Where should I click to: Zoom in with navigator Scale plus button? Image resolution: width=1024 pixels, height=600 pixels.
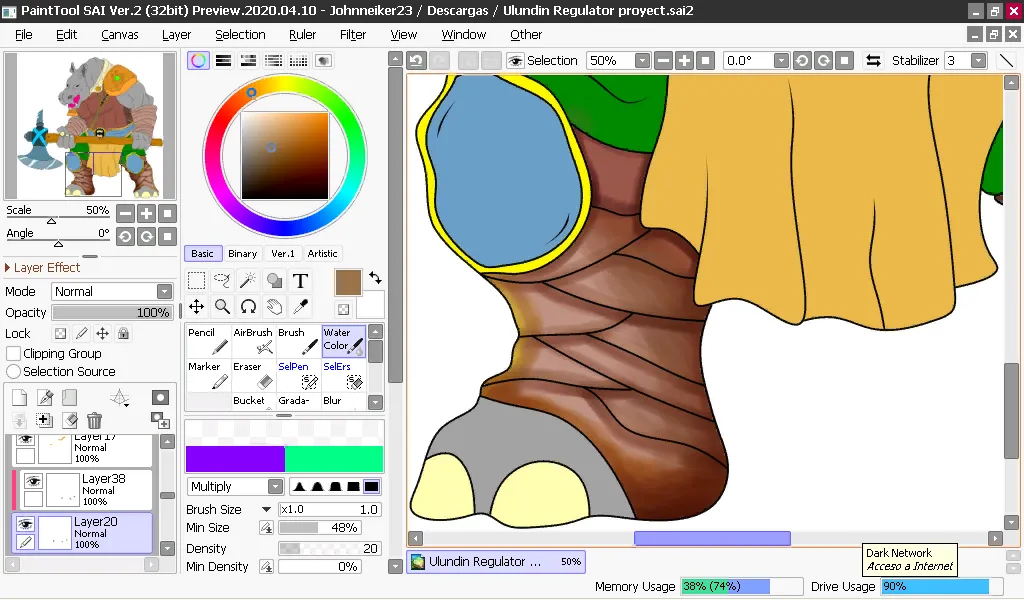[x=146, y=213]
